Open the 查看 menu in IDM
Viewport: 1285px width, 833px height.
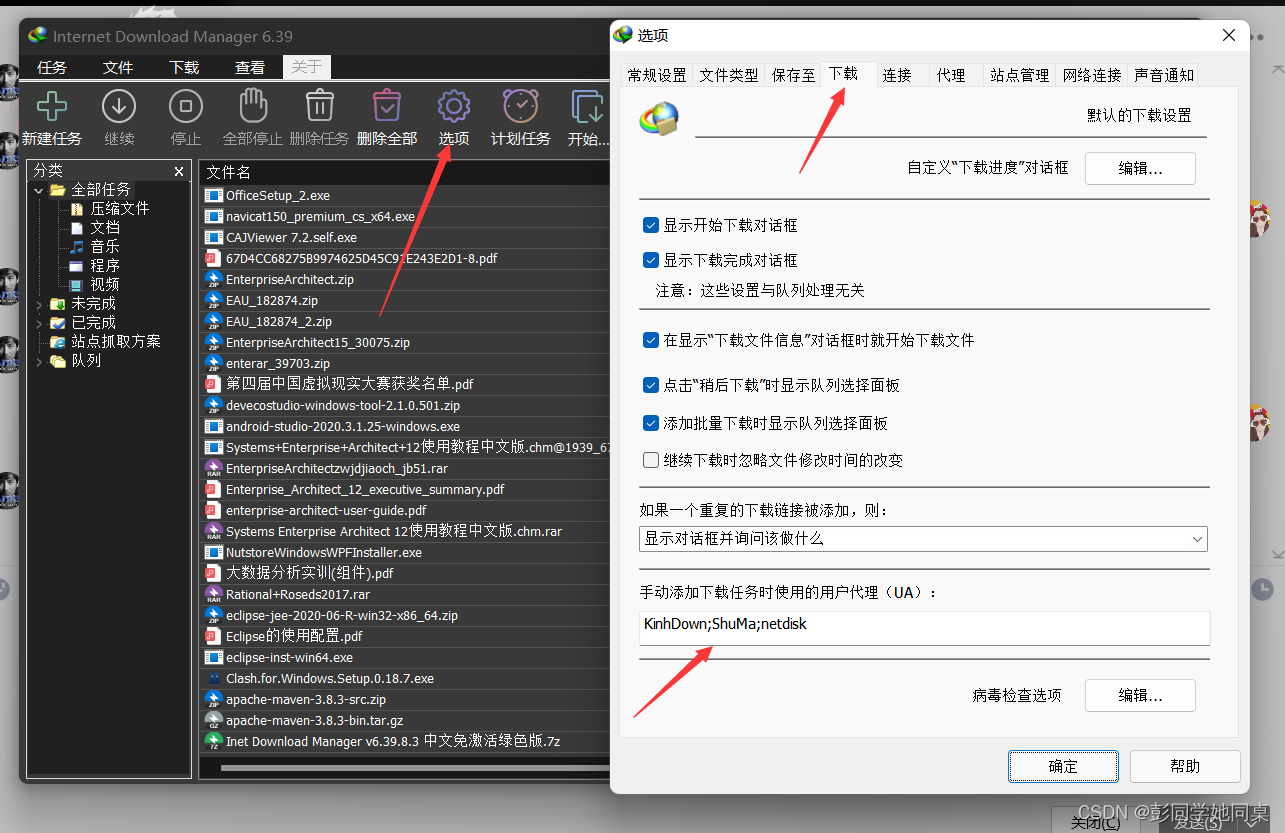(x=250, y=68)
